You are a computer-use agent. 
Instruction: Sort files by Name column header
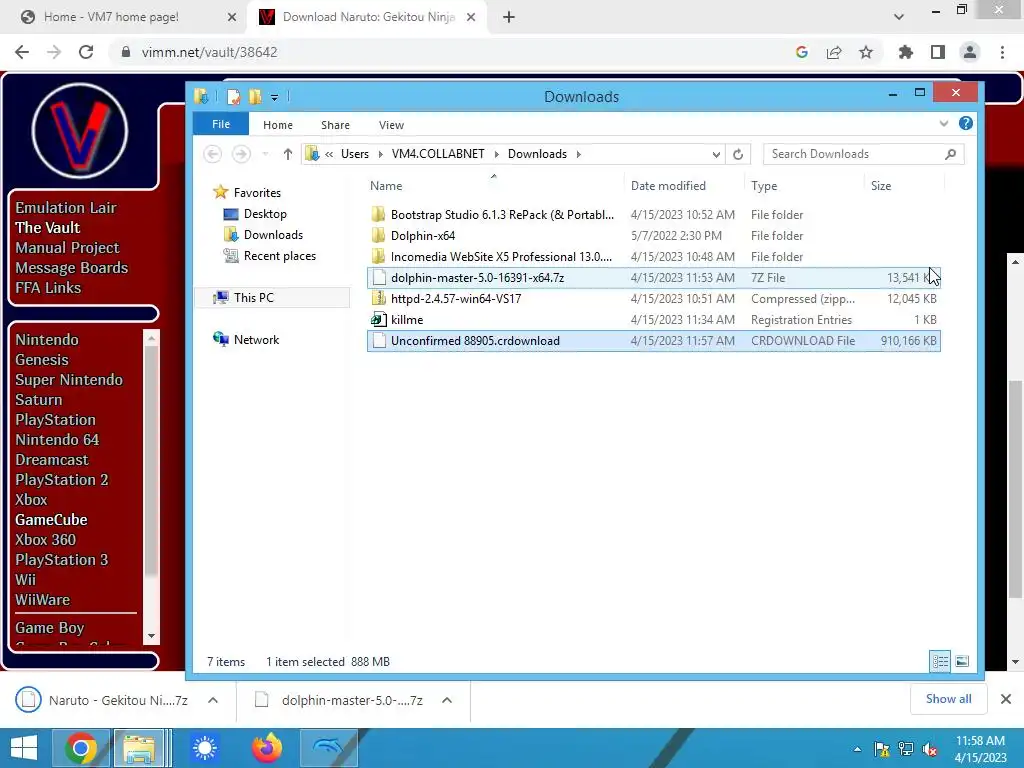pyautogui.click(x=386, y=186)
